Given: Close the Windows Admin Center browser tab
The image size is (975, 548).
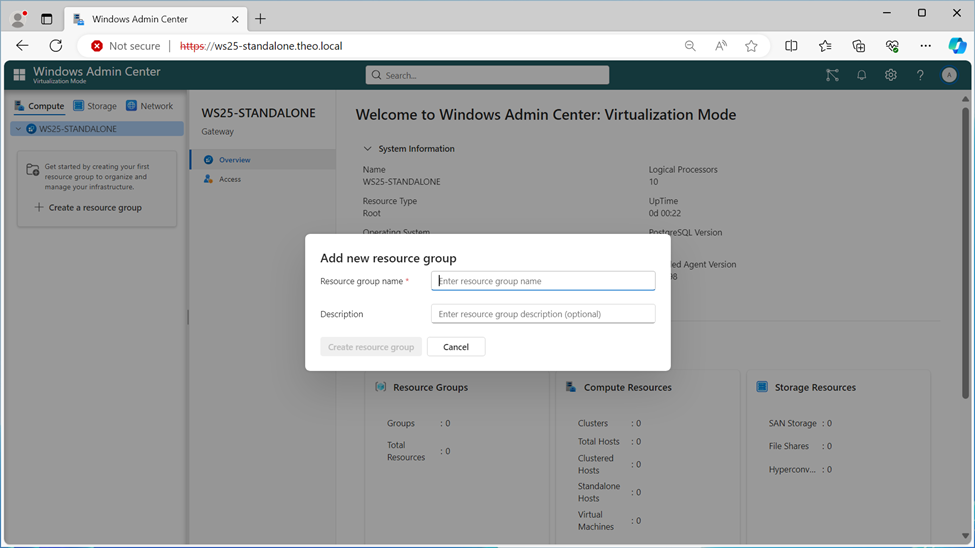Looking at the screenshot, I should (235, 19).
